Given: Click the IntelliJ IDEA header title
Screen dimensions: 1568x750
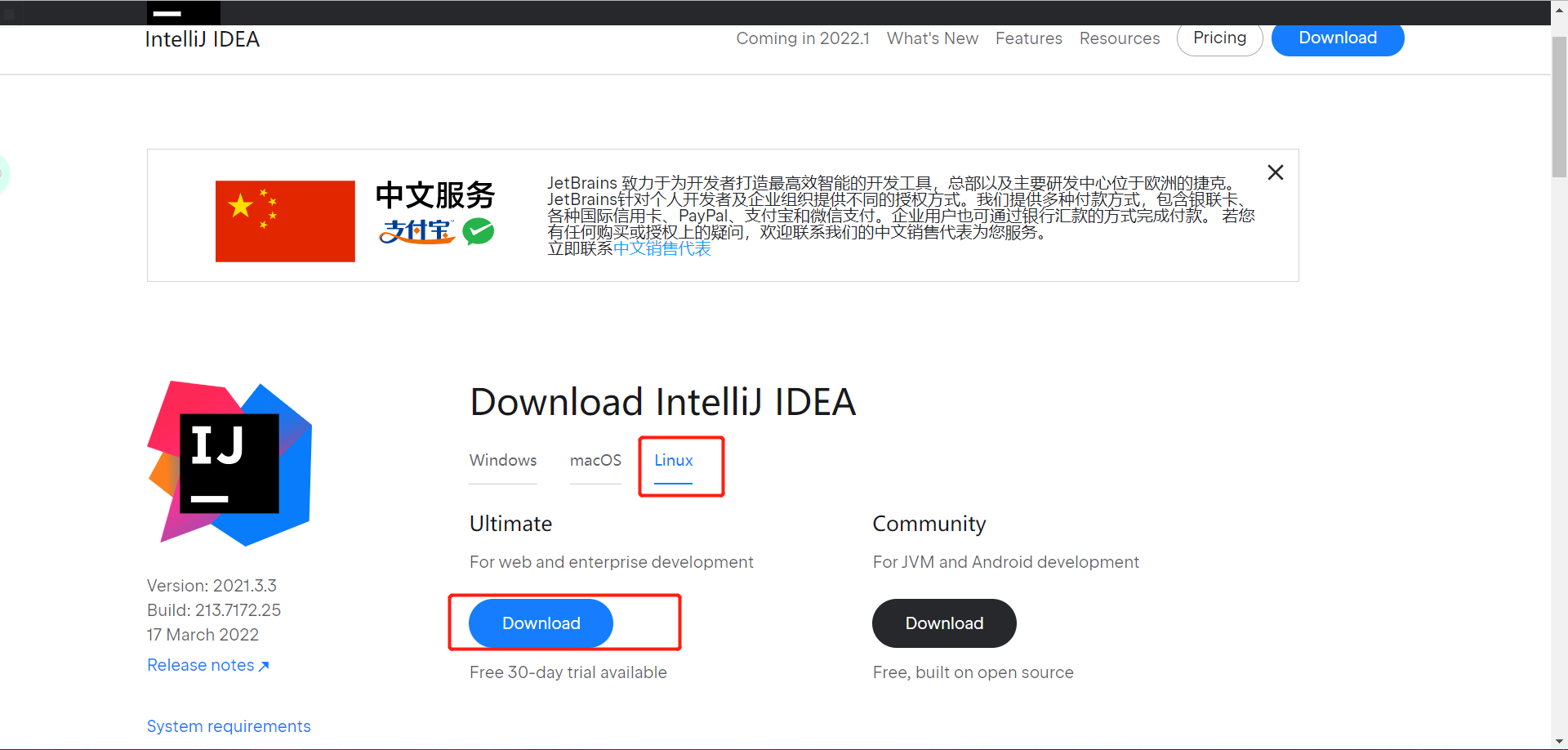Looking at the screenshot, I should tap(203, 39).
